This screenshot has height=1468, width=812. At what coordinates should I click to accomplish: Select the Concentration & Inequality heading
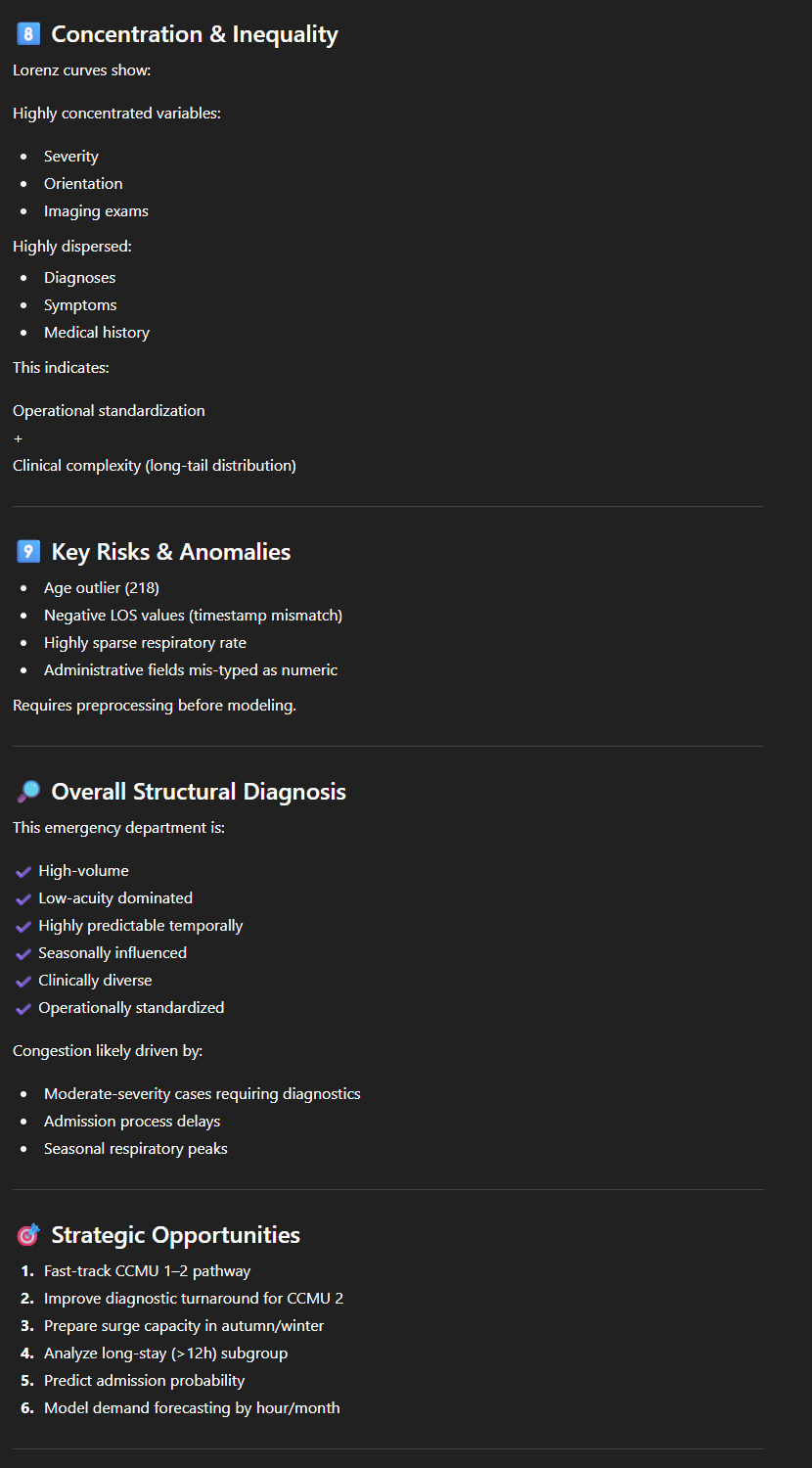click(x=194, y=34)
